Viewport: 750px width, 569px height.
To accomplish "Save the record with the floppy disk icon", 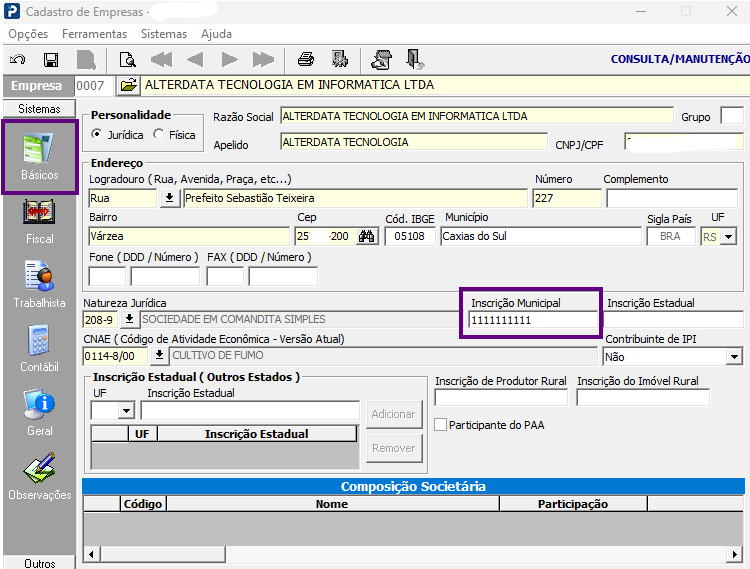I will click(51, 60).
